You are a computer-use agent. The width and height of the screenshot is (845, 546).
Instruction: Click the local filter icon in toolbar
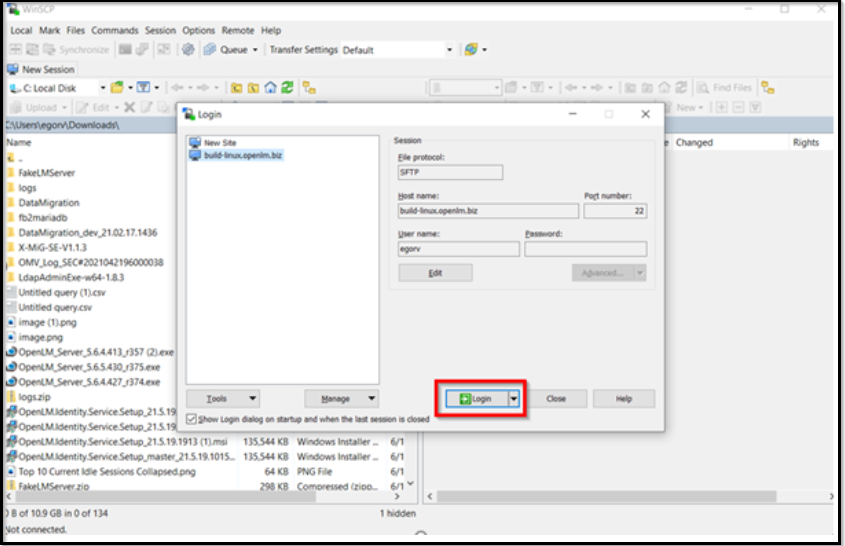[x=143, y=88]
